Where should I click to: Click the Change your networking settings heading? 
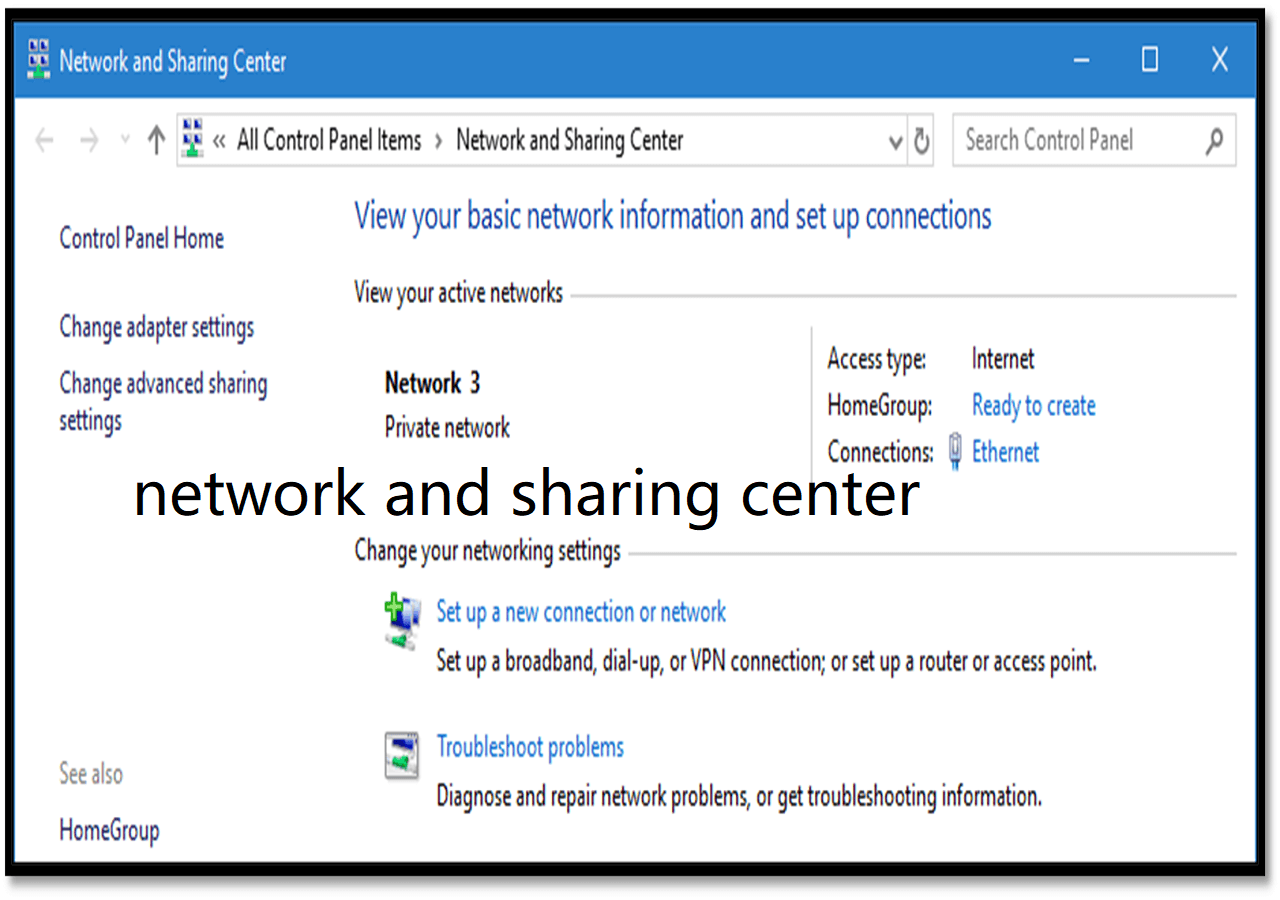click(488, 551)
